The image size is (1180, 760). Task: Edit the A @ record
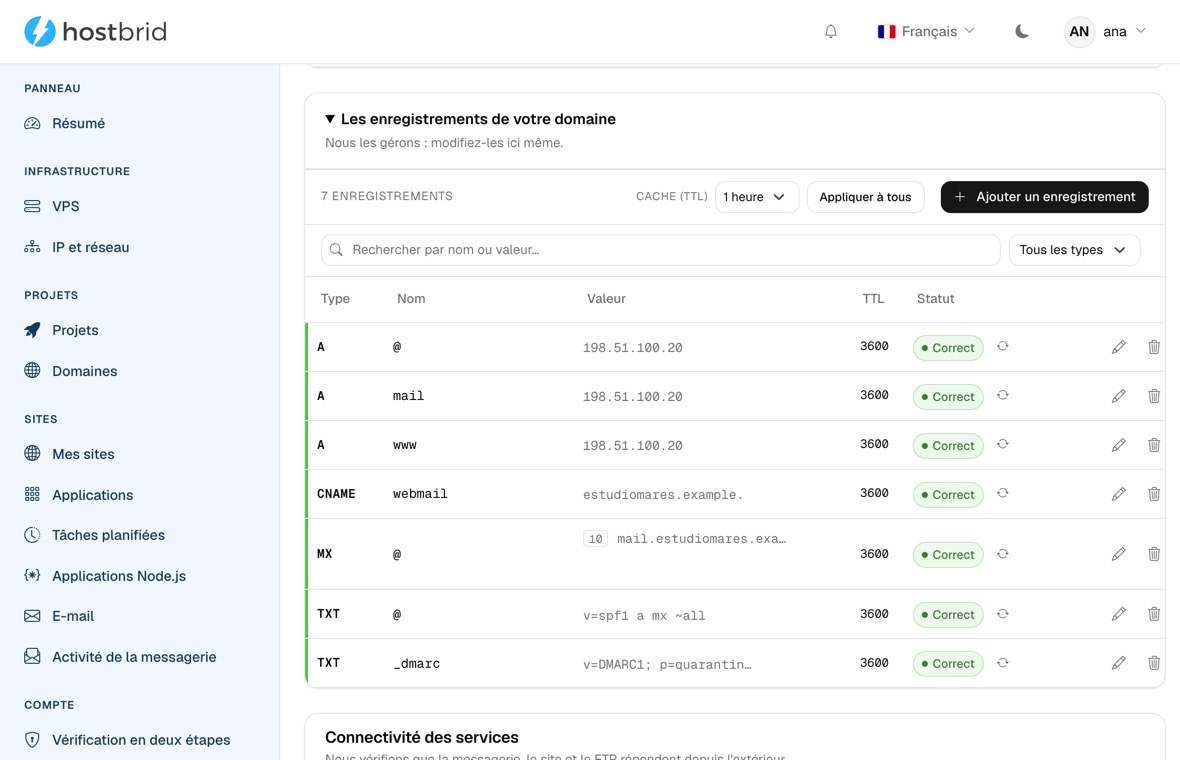coord(1118,347)
